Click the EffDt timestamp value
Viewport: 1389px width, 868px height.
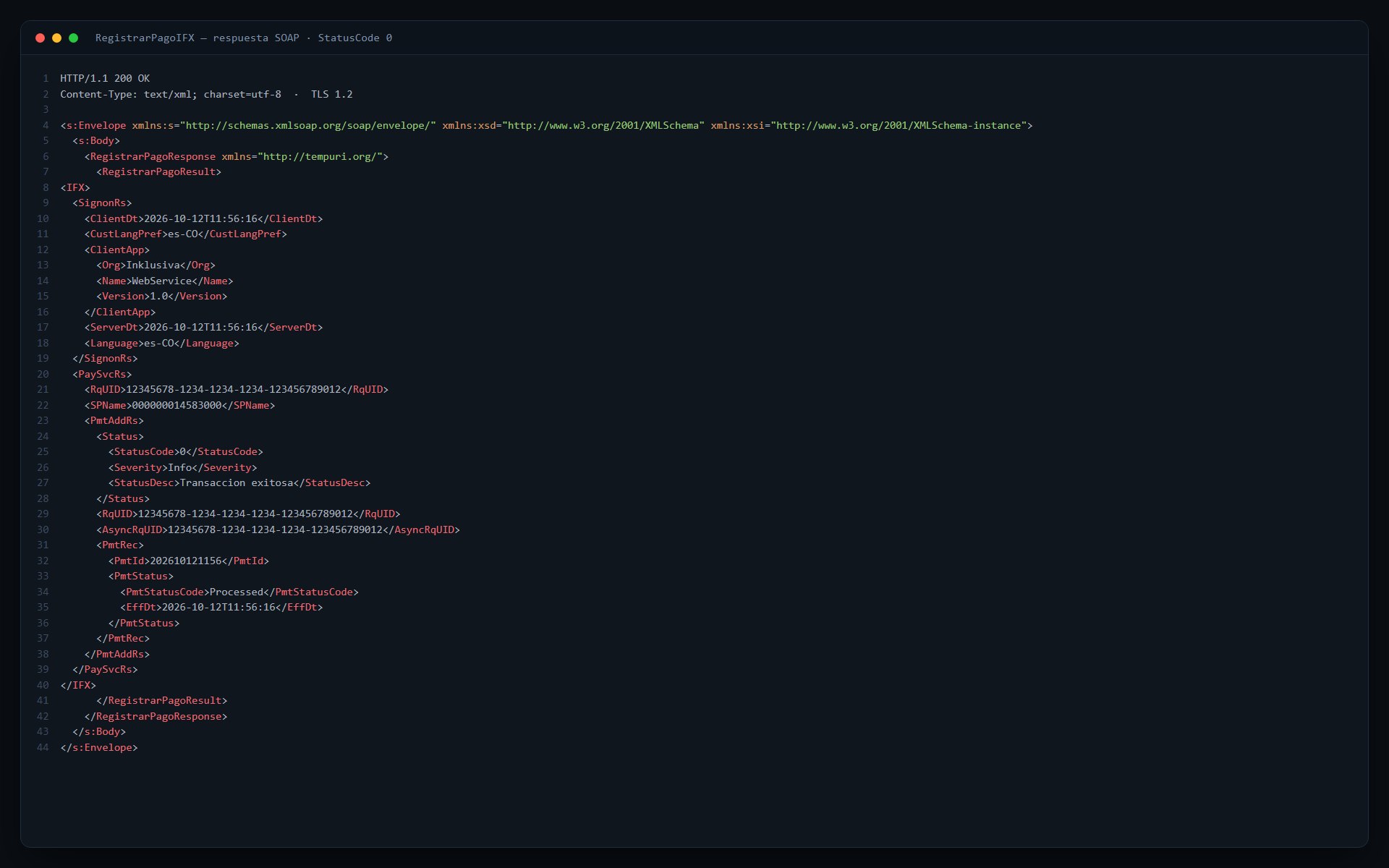point(219,607)
